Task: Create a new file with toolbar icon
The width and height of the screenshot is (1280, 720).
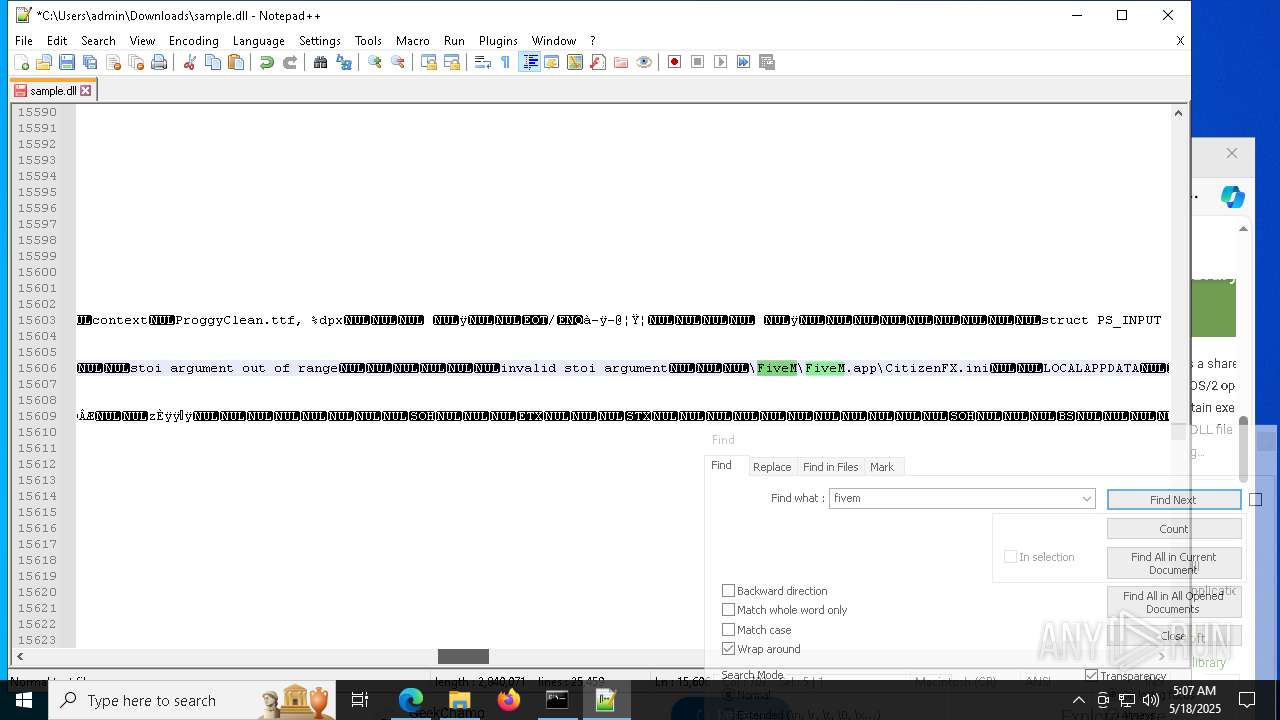Action: 21,62
